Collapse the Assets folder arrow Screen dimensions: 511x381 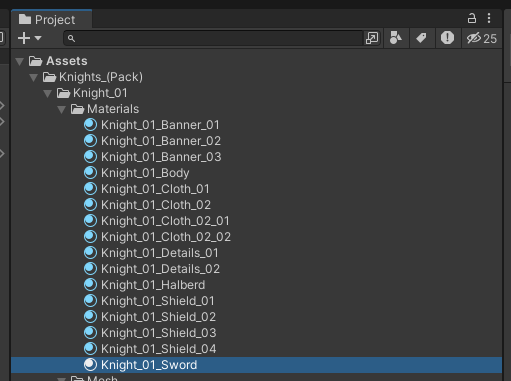(x=20, y=61)
